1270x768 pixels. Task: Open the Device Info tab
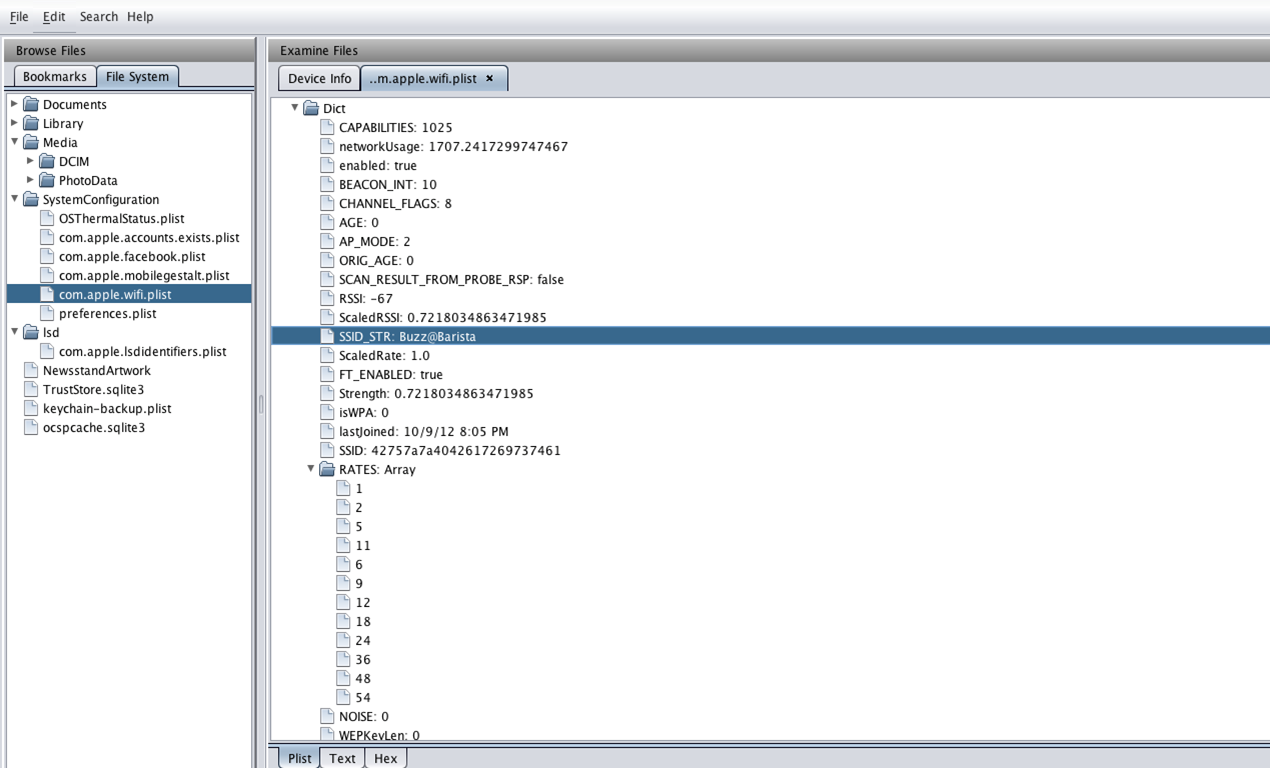(x=319, y=78)
